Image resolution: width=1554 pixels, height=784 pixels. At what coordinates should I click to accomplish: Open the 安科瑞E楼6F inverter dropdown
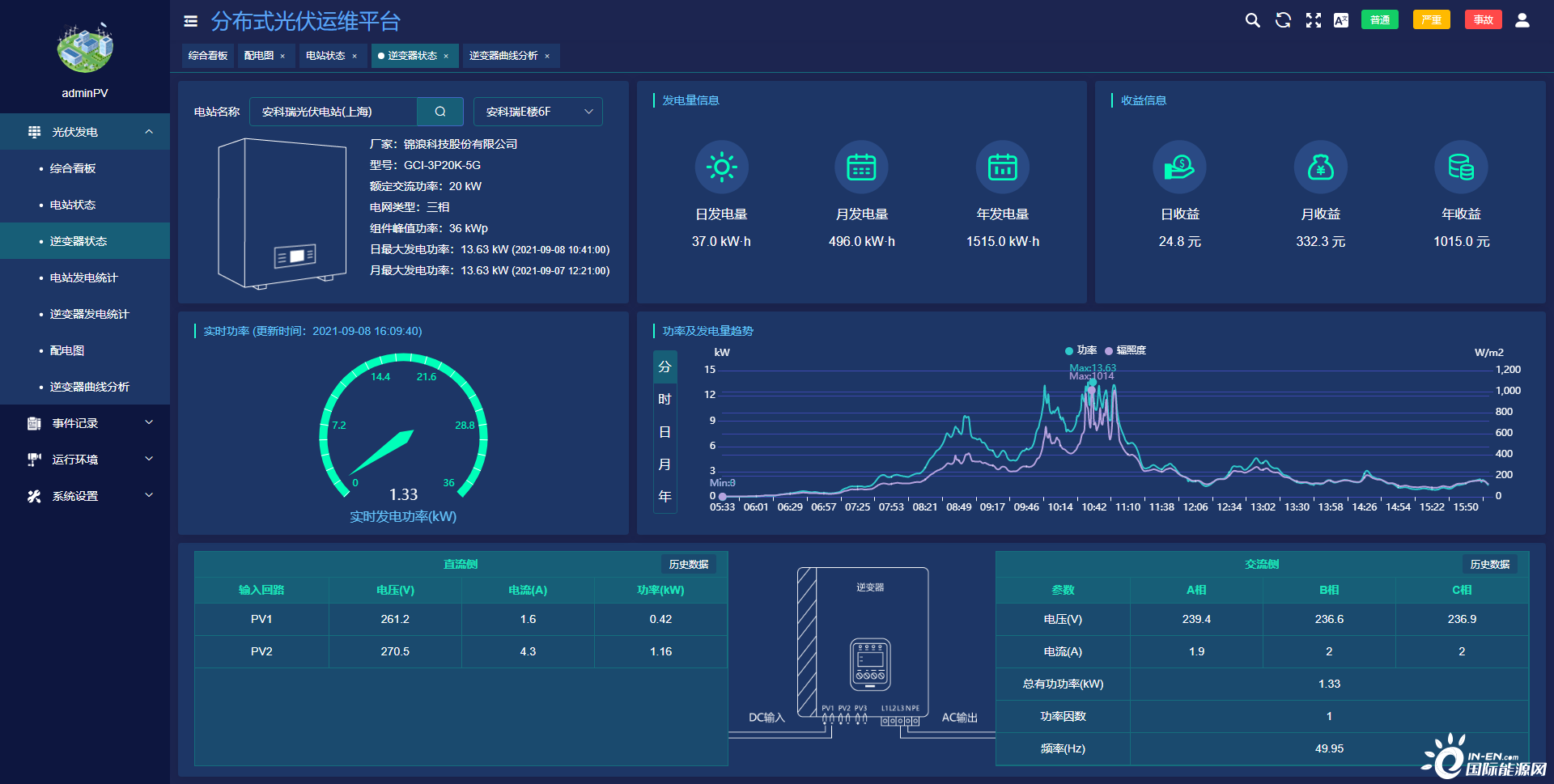click(538, 112)
